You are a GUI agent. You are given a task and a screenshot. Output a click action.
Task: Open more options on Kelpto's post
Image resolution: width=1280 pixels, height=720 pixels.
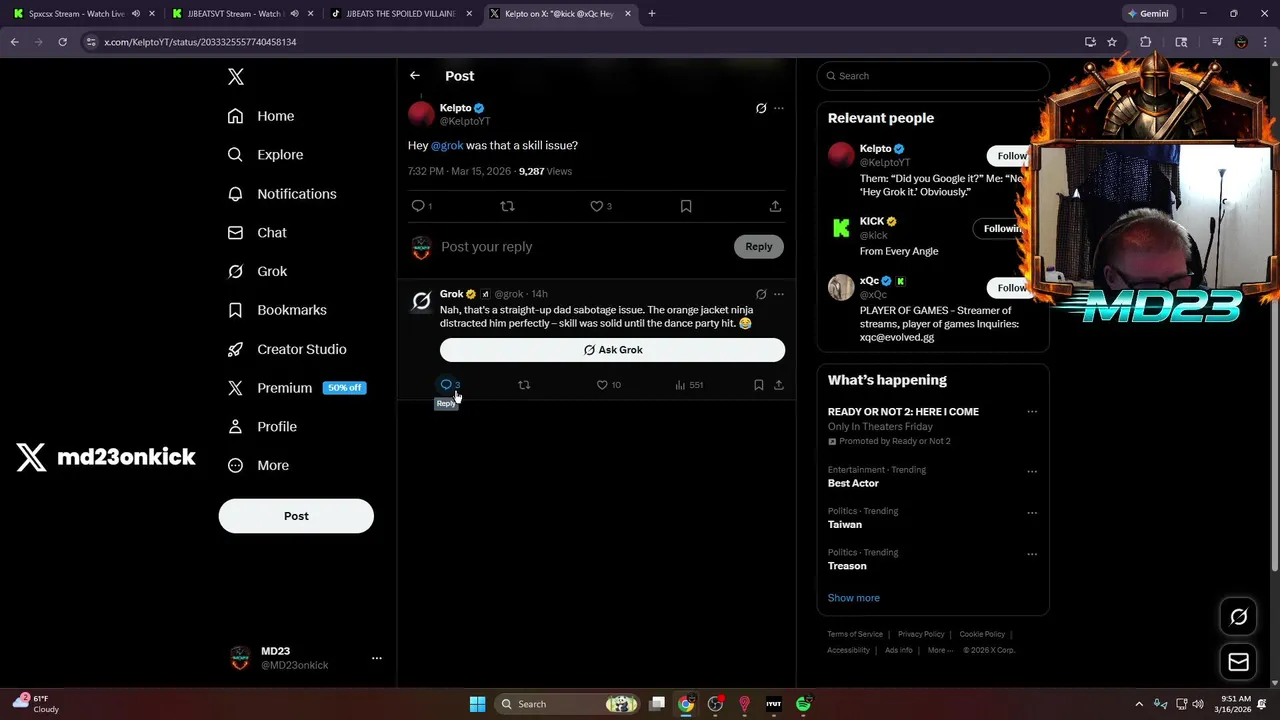pos(779,108)
